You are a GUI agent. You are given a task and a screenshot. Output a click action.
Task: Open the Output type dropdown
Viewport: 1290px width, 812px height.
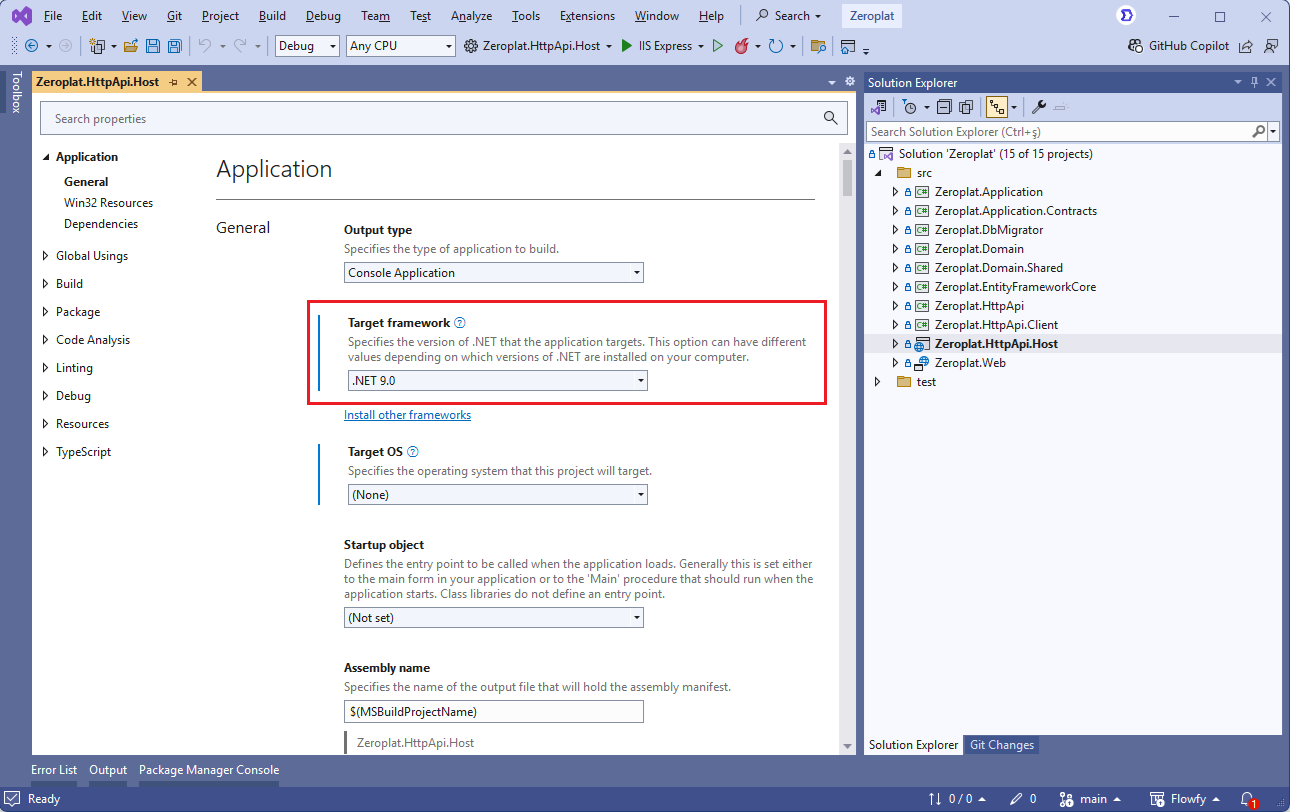(493, 273)
